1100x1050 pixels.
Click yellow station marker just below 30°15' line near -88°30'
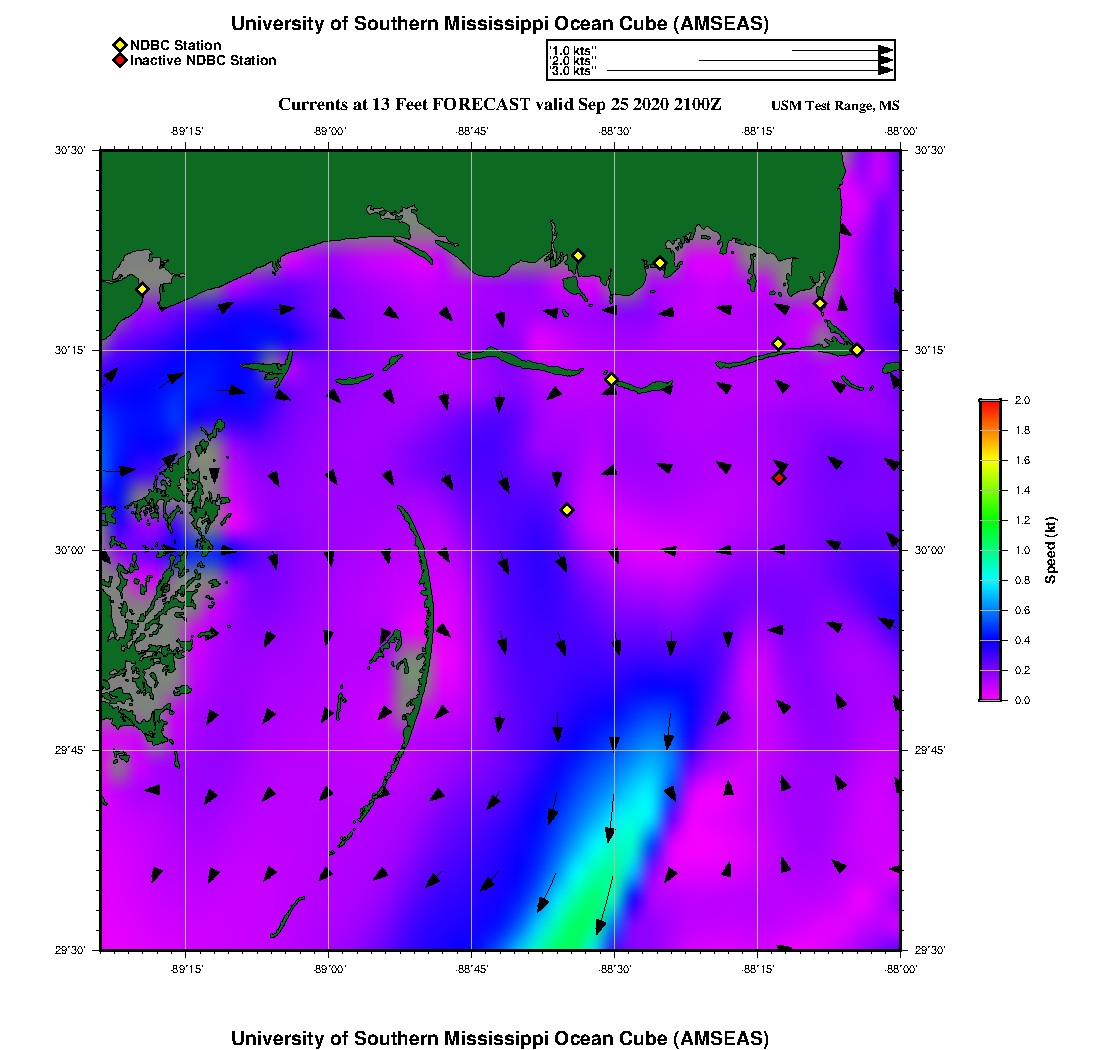click(611, 379)
